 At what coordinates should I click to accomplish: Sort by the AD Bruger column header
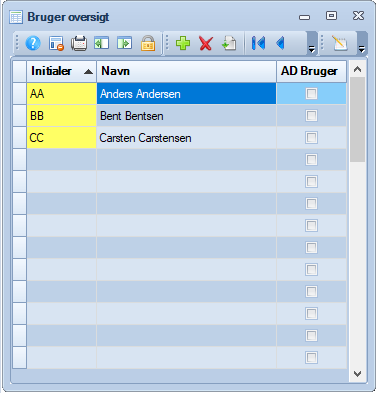[311, 71]
